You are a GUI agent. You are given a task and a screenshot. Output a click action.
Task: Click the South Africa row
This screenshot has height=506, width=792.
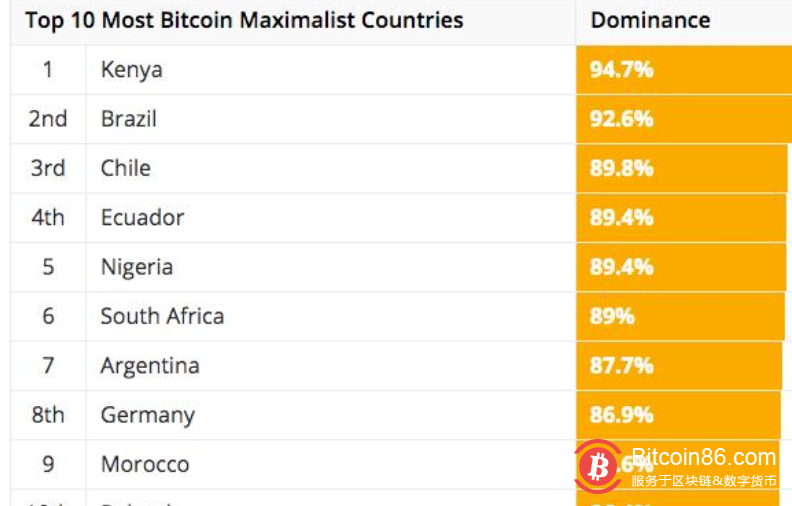pos(162,316)
